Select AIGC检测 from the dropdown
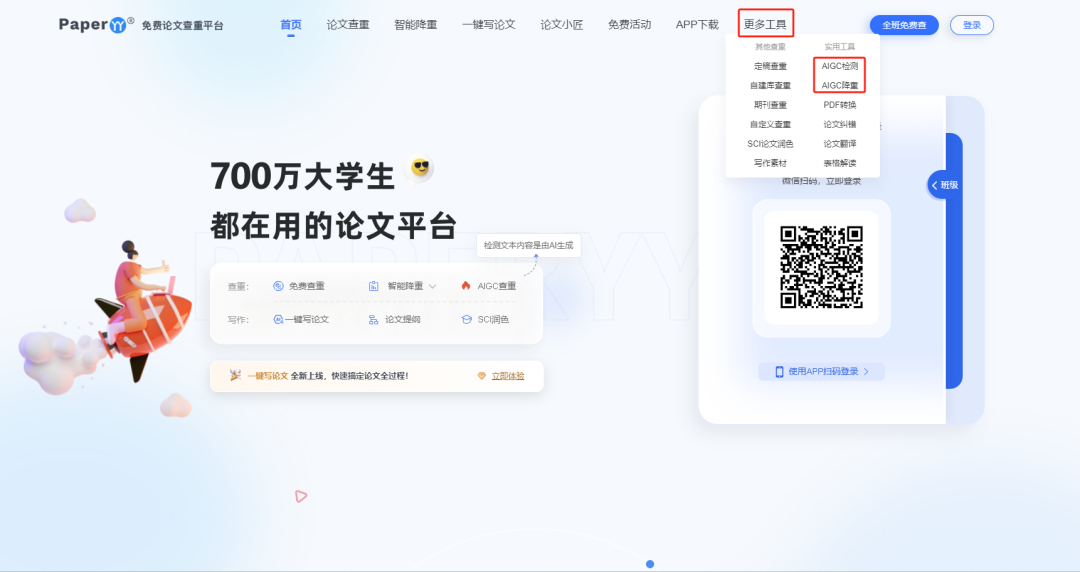Screen dimensions: 1080x572 pos(840,66)
